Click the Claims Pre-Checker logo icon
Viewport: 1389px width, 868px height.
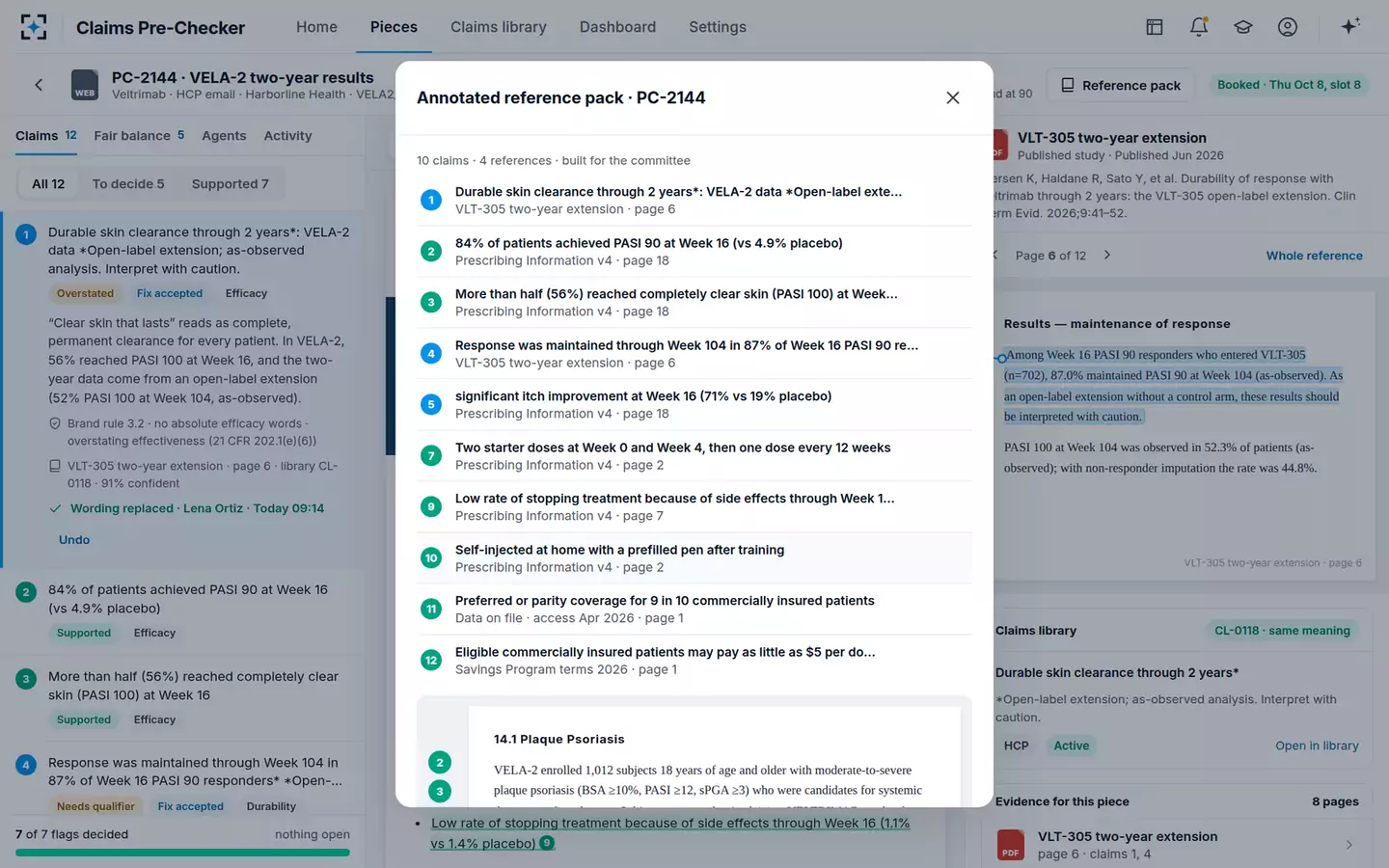pyautogui.click(x=34, y=27)
